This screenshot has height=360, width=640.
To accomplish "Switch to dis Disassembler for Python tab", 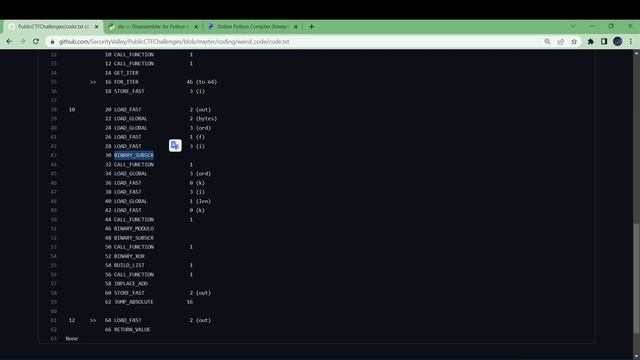I will [153, 27].
